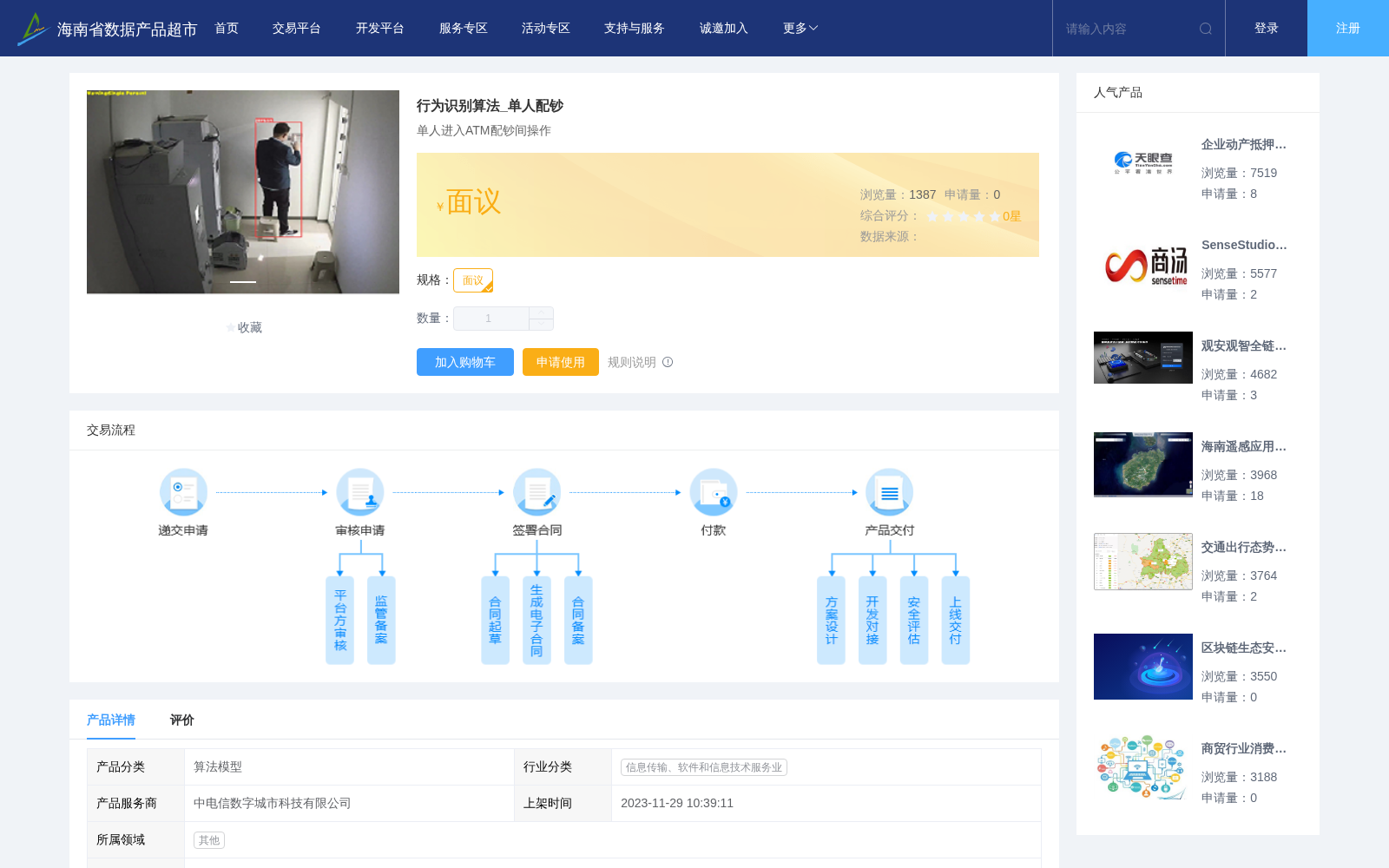1389x868 pixels.
Task: Click the 递交申请 step icon
Action: (183, 492)
